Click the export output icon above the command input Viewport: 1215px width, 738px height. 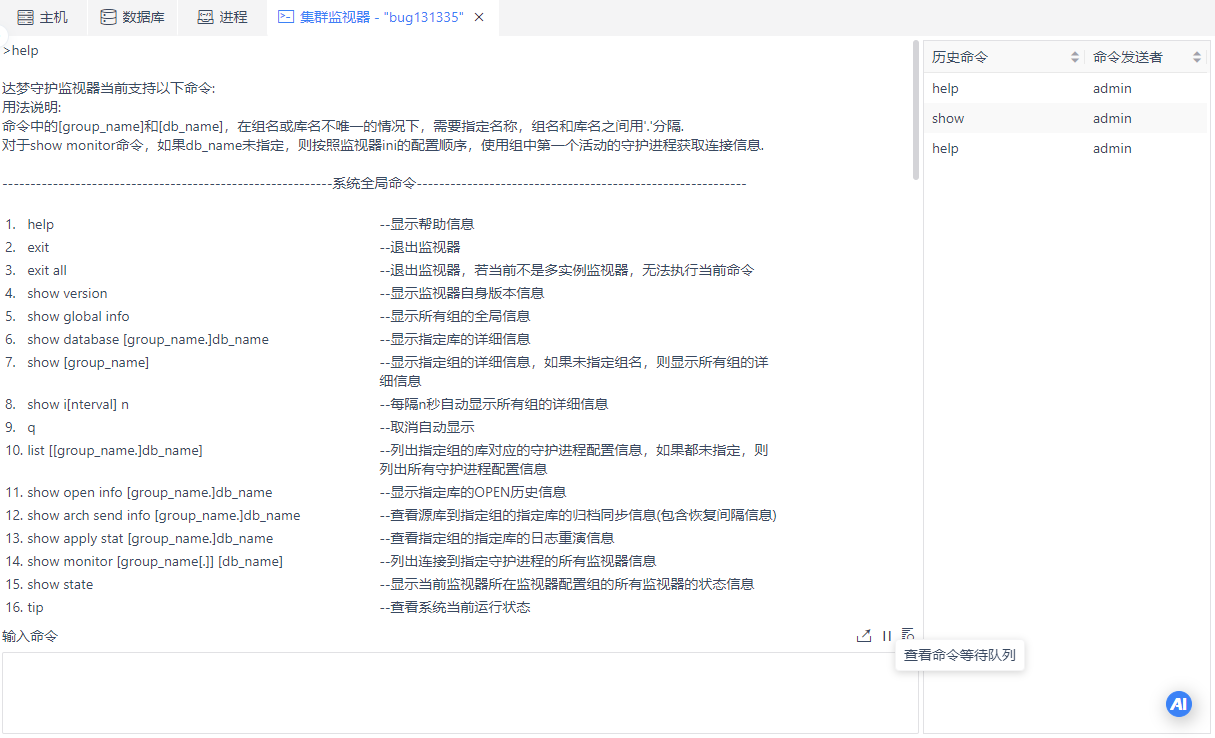point(864,636)
